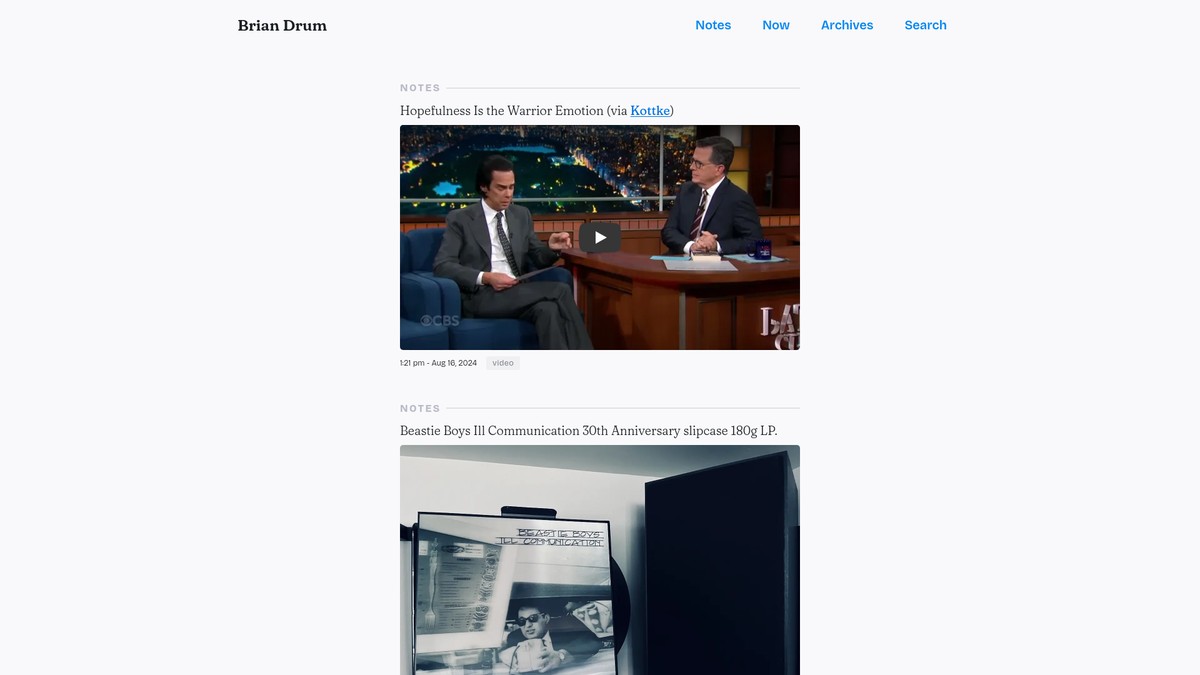Viewport: 1200px width, 675px height.
Task: Click the Beastie Boys Ill Communication post text
Action: click(x=588, y=431)
